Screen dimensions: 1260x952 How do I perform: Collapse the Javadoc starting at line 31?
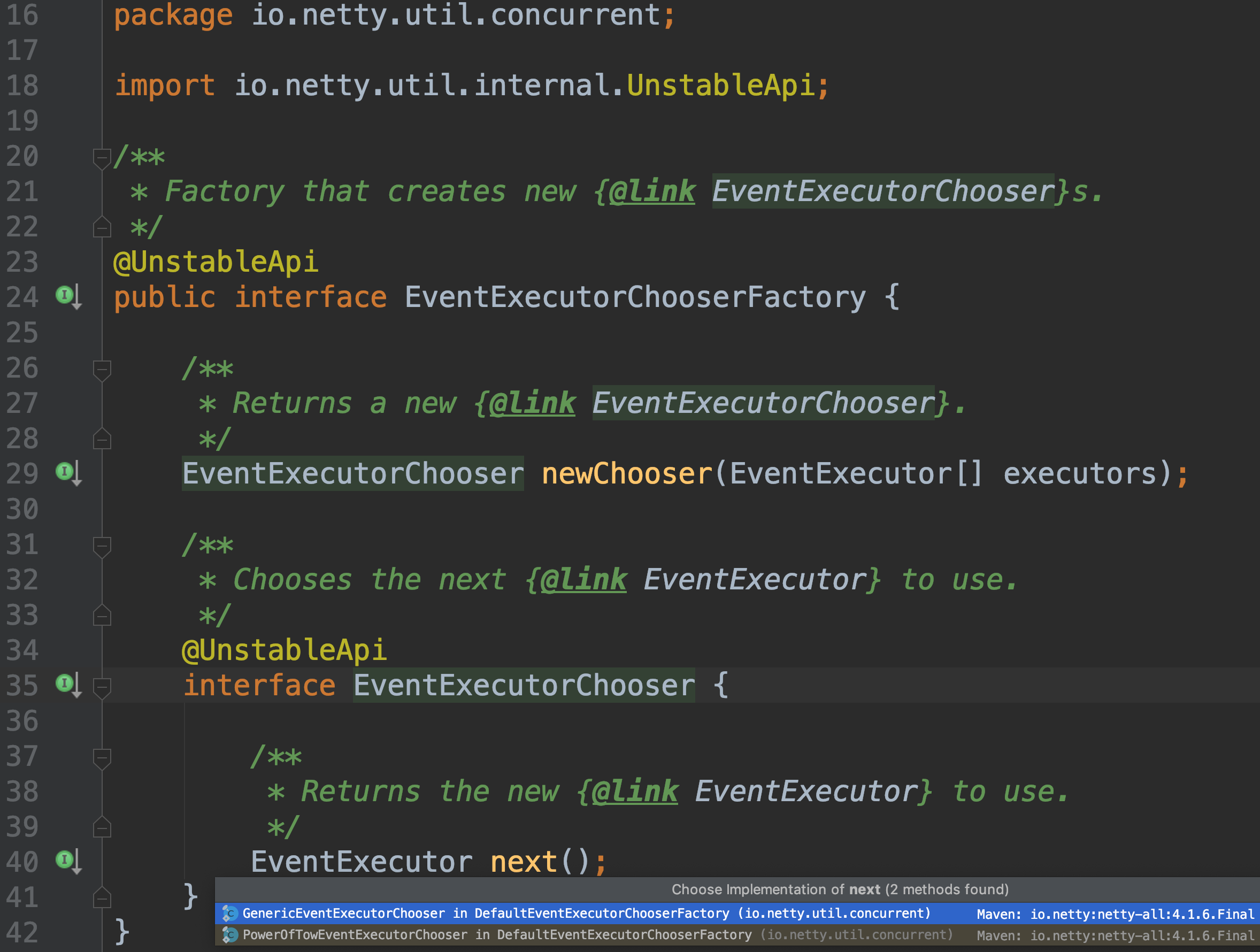(x=102, y=546)
